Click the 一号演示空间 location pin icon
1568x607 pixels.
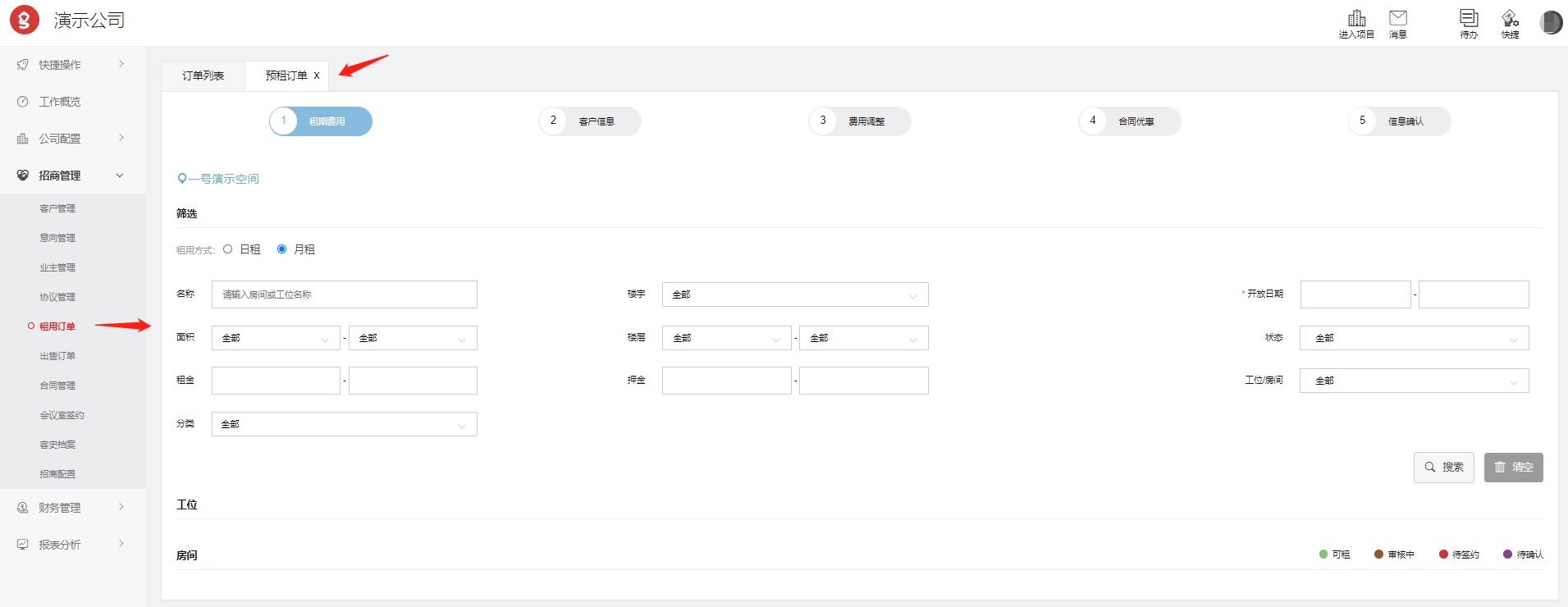coord(181,179)
